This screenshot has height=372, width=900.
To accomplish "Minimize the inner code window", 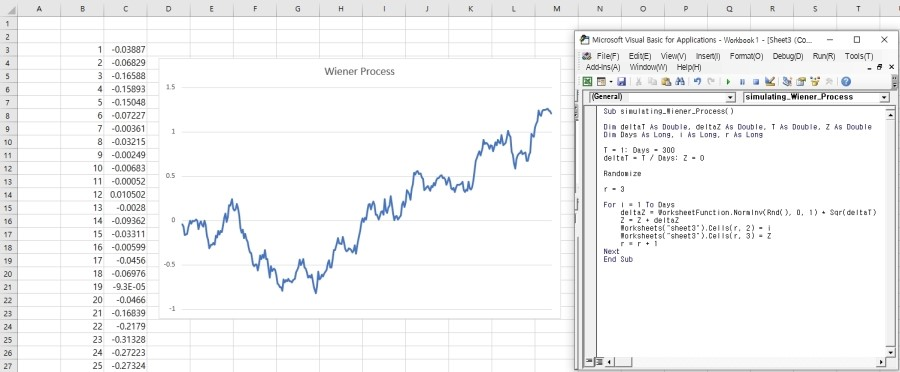I will click(869, 68).
